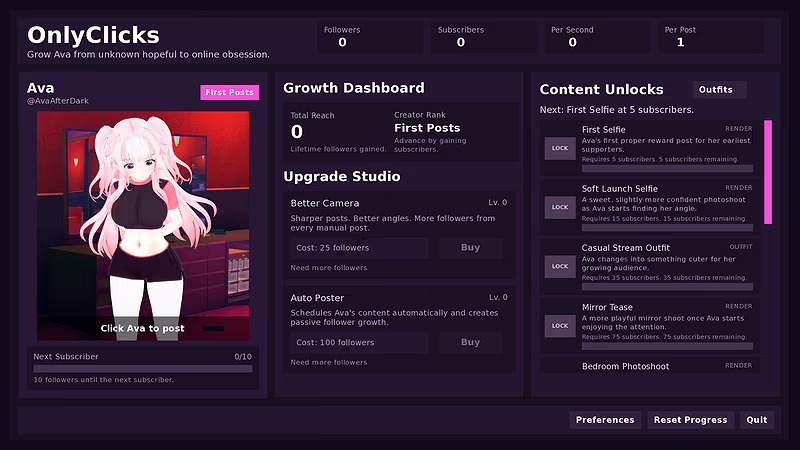Click the Next Subscriber progress bar
This screenshot has height=450, width=800.
pyautogui.click(x=143, y=368)
